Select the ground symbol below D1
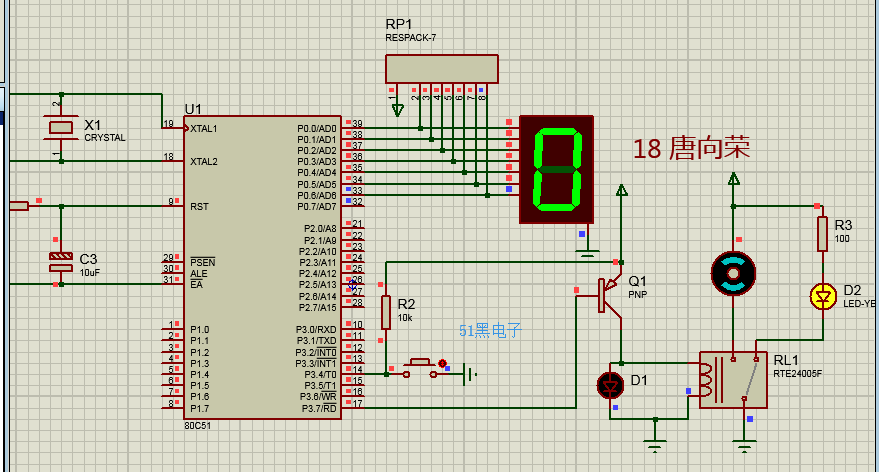879x472 pixels. pyautogui.click(x=655, y=447)
